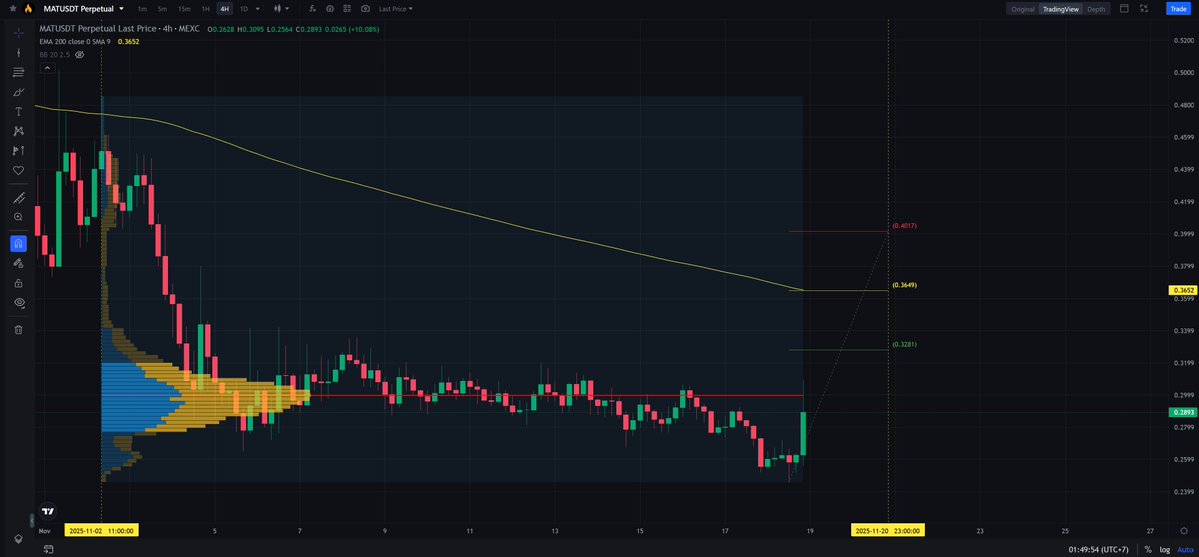The image size is (1199, 557).
Task: Open the prediction and measurement tools
Action: pos(19,151)
